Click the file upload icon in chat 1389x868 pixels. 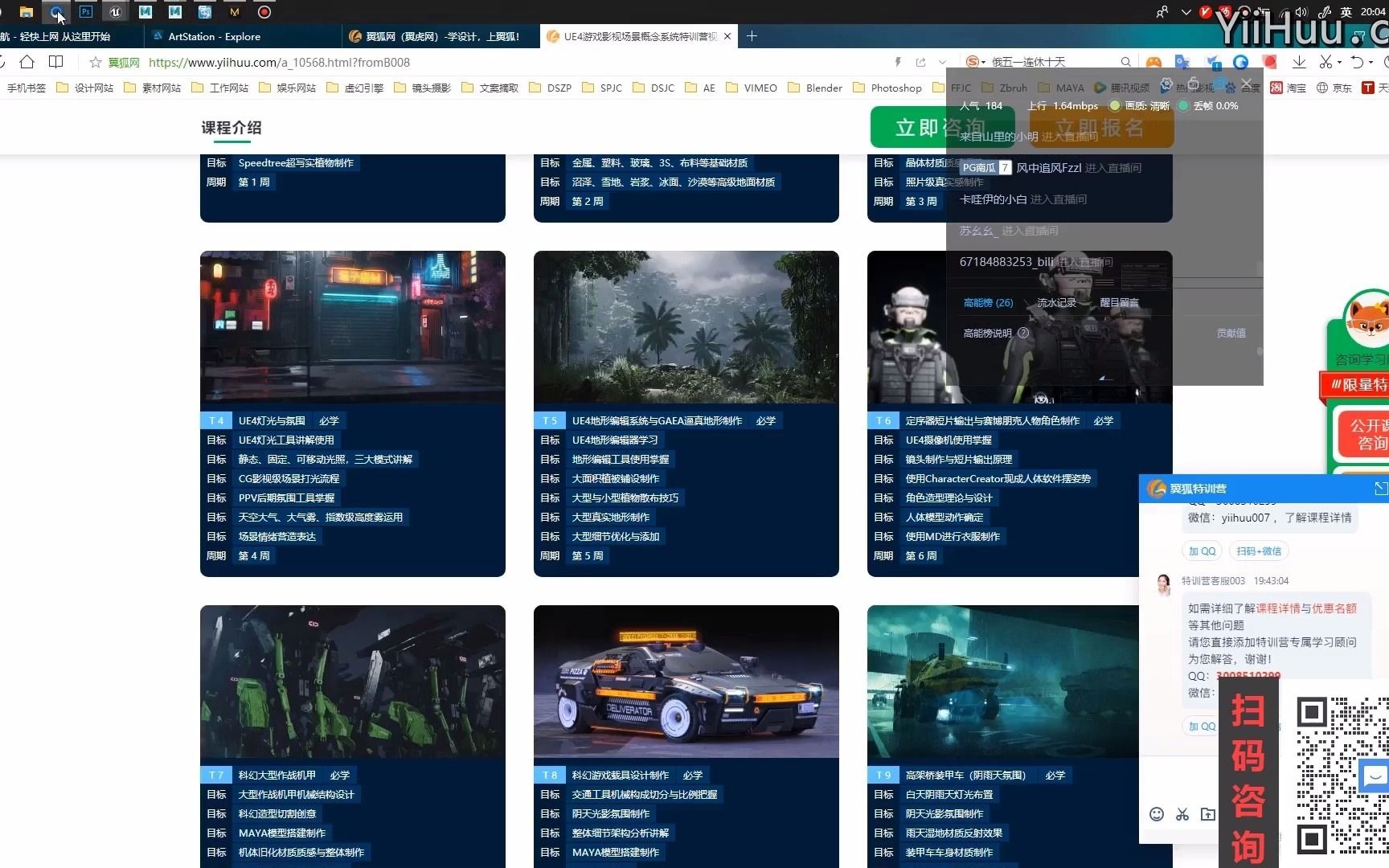(1208, 814)
